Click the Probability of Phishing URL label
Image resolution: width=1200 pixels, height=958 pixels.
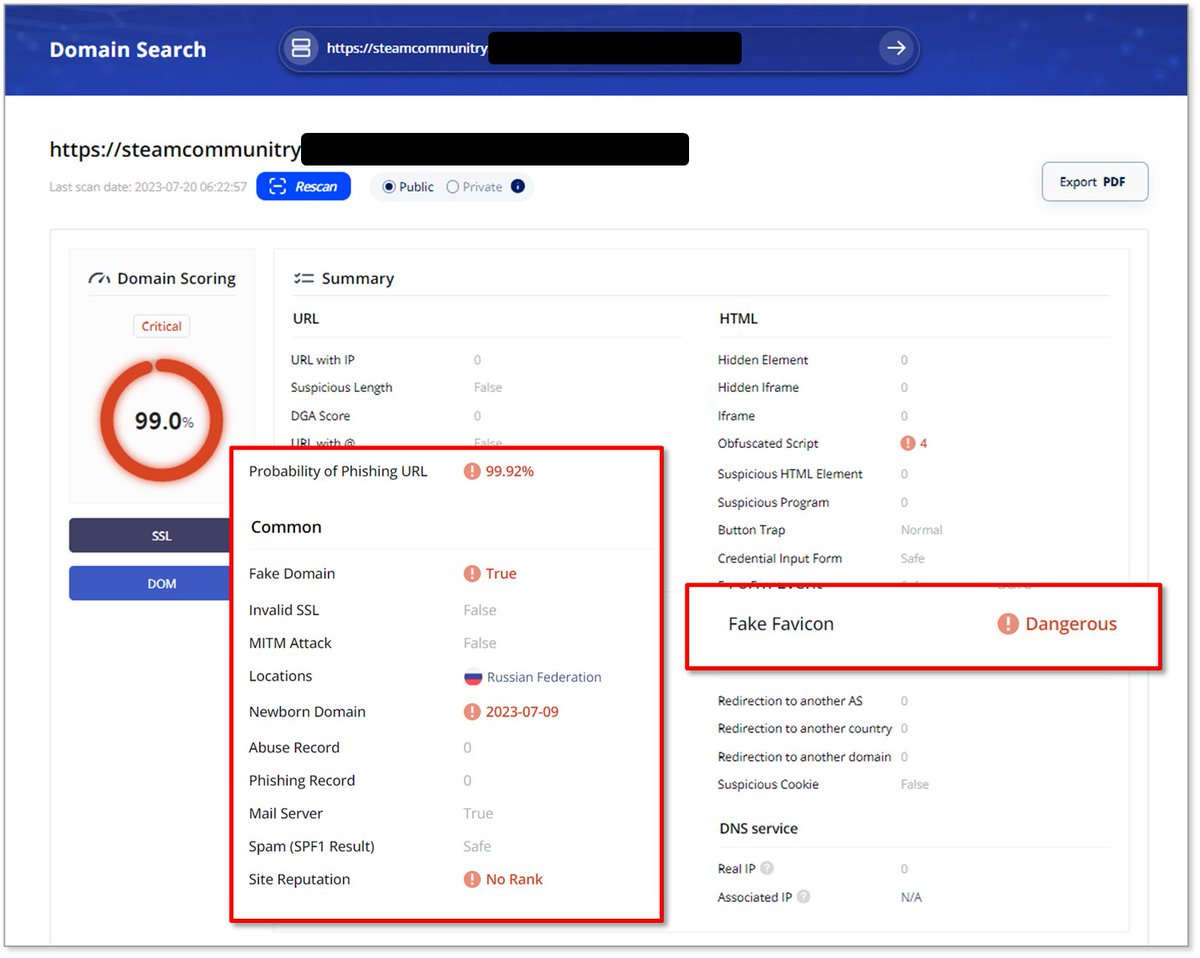[x=338, y=471]
